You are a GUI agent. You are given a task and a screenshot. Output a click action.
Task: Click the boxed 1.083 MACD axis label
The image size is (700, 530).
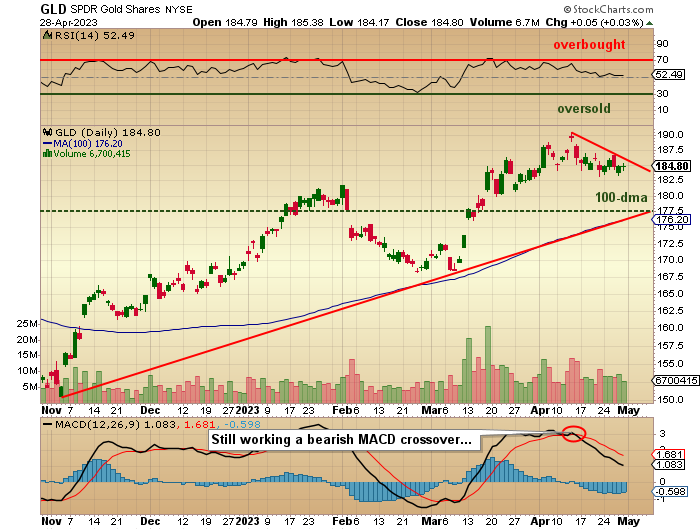[x=669, y=465]
